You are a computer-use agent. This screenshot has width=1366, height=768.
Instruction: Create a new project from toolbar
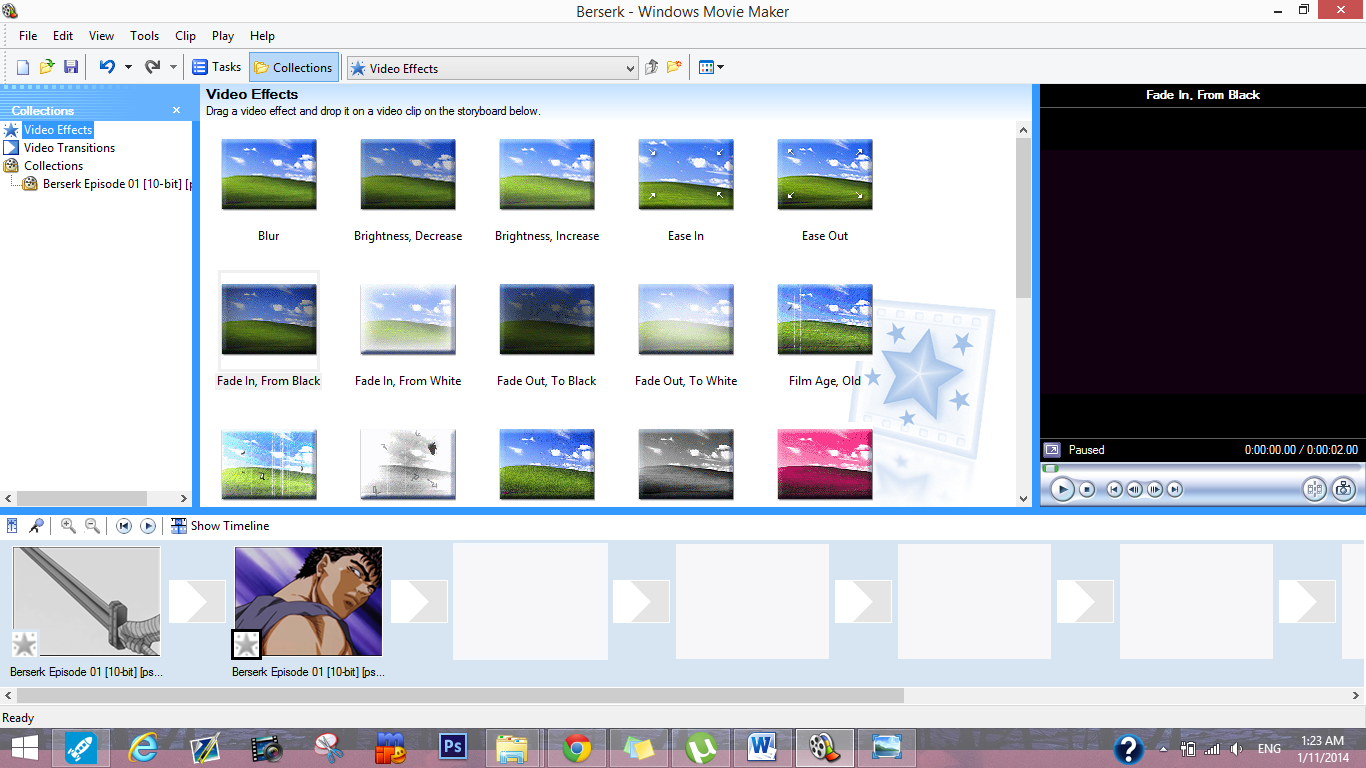pyautogui.click(x=23, y=67)
